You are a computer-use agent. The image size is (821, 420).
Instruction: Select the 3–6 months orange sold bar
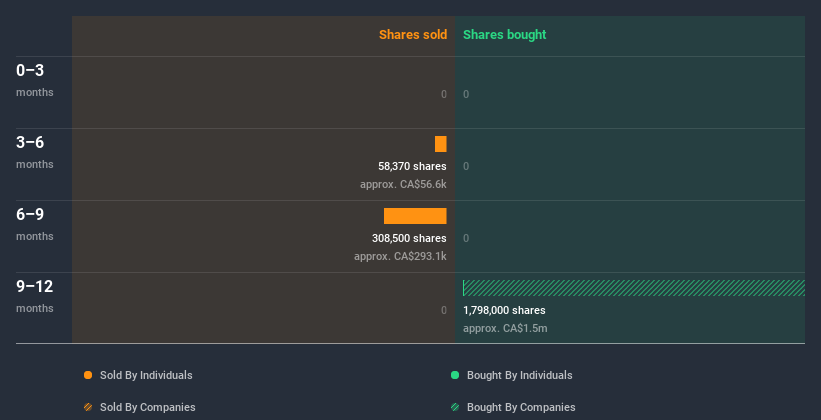point(440,144)
